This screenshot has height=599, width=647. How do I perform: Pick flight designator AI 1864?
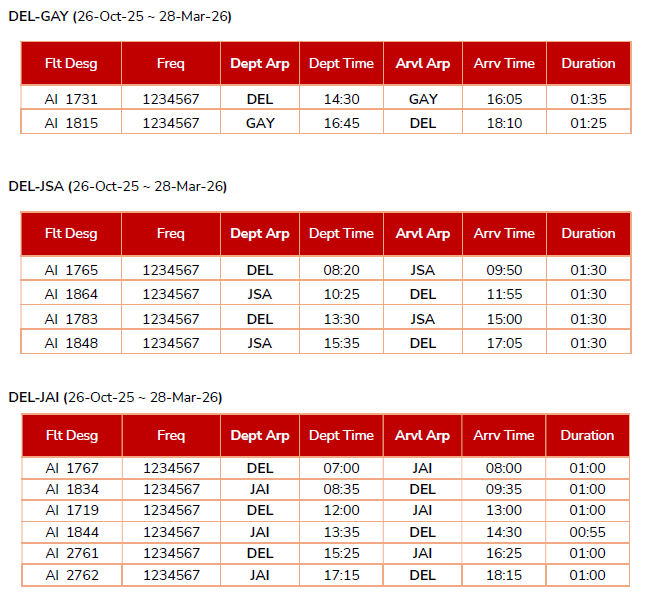tap(71, 294)
